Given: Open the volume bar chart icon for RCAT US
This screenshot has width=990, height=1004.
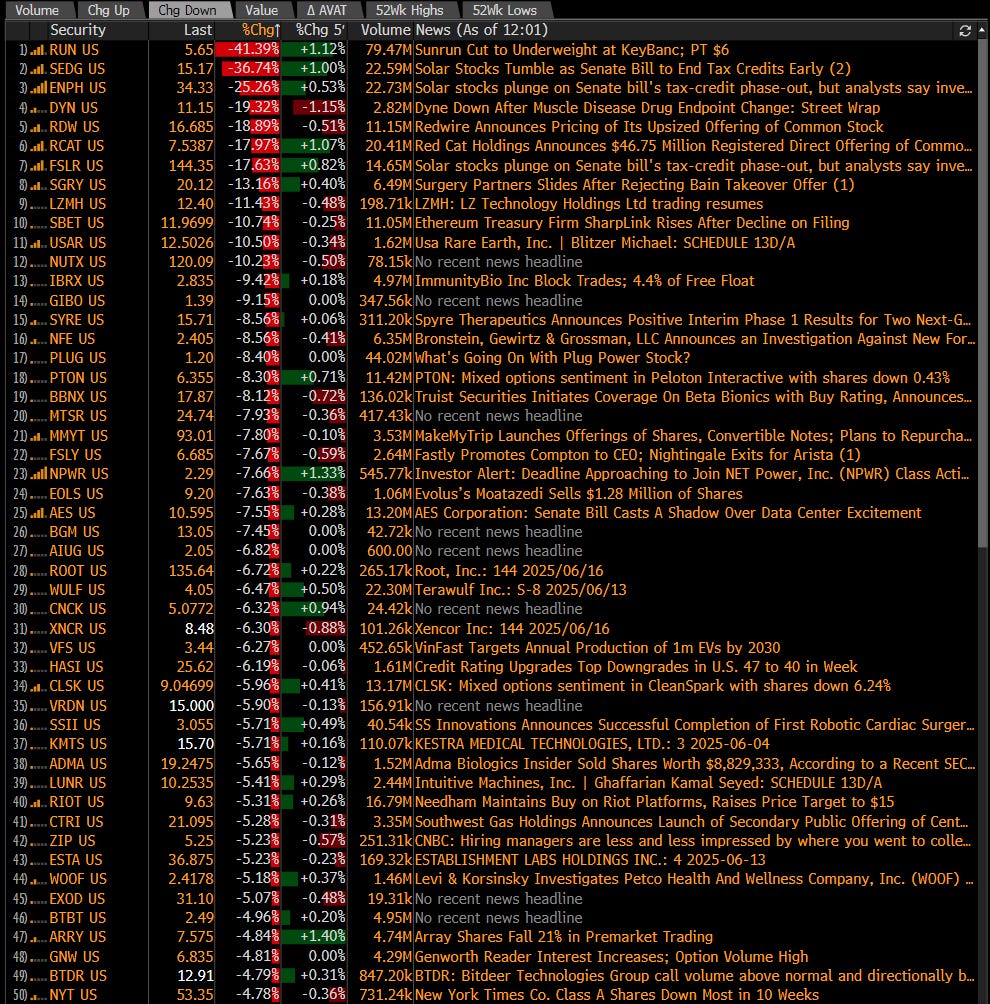Looking at the screenshot, I should [38, 147].
